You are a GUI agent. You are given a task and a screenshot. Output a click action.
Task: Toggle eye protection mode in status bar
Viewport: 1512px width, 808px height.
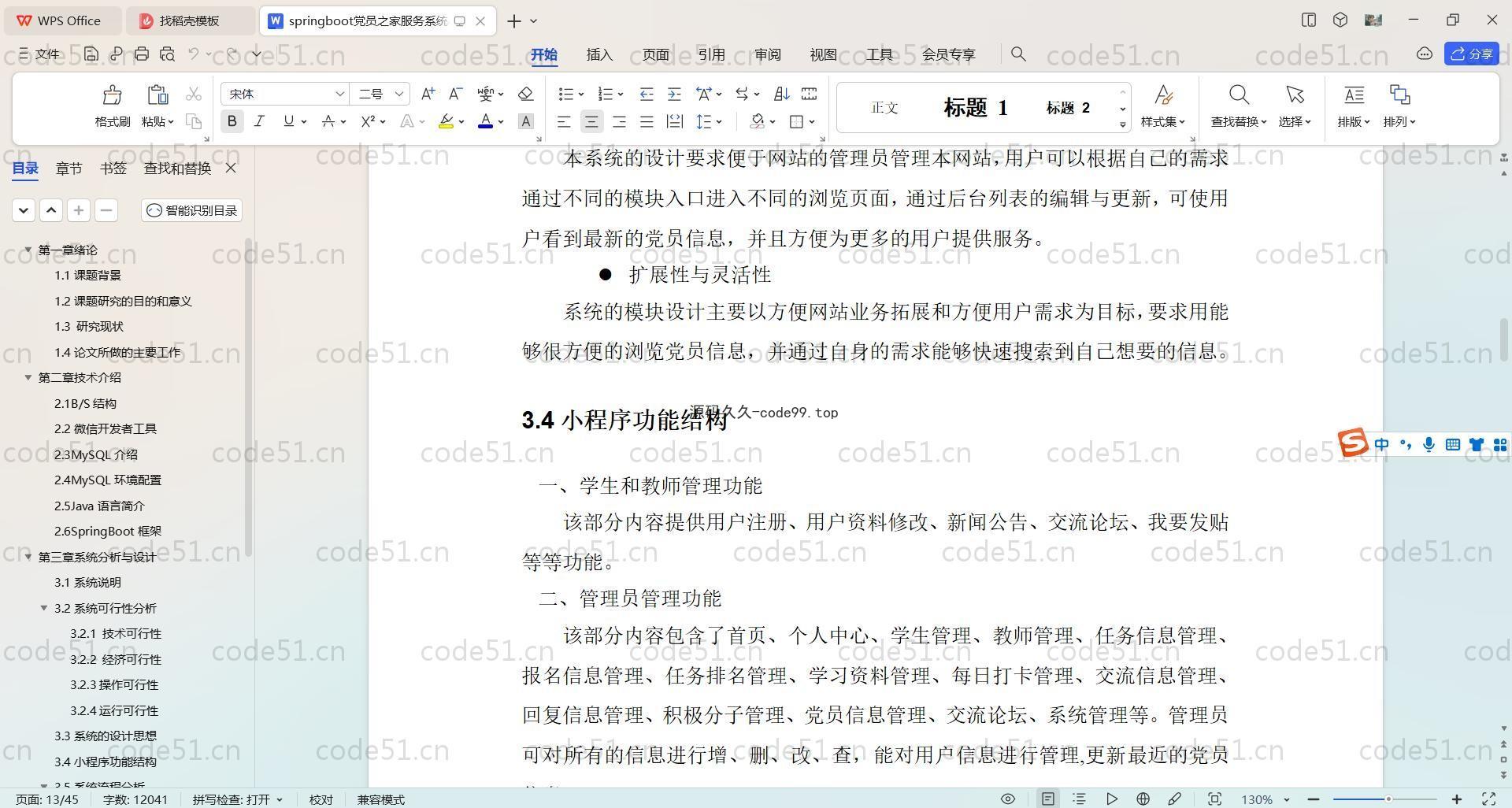point(1007,799)
